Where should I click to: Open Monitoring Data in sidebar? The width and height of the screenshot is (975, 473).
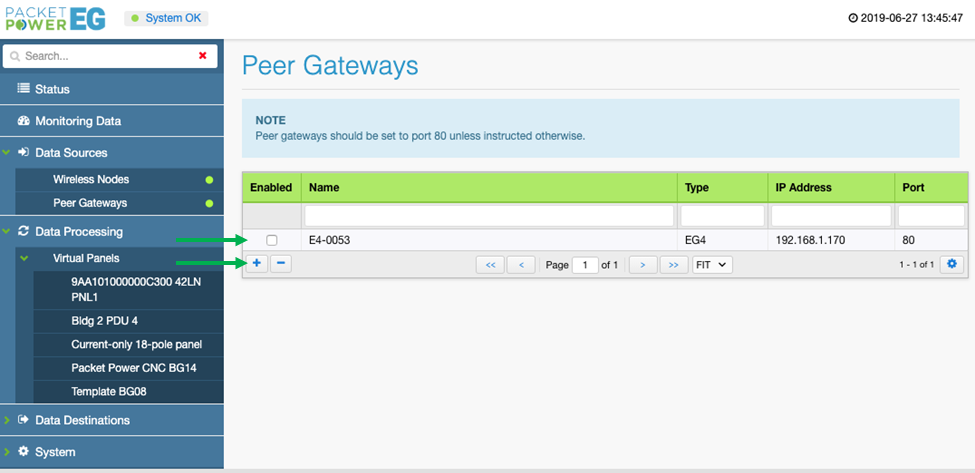[x=78, y=121]
